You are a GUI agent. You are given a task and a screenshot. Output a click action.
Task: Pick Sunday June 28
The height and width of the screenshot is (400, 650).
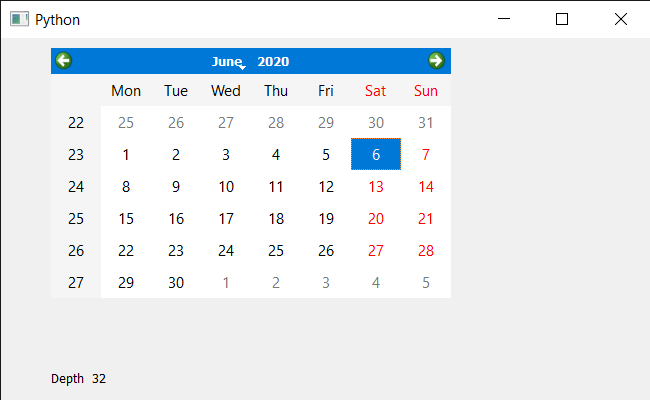(426, 250)
